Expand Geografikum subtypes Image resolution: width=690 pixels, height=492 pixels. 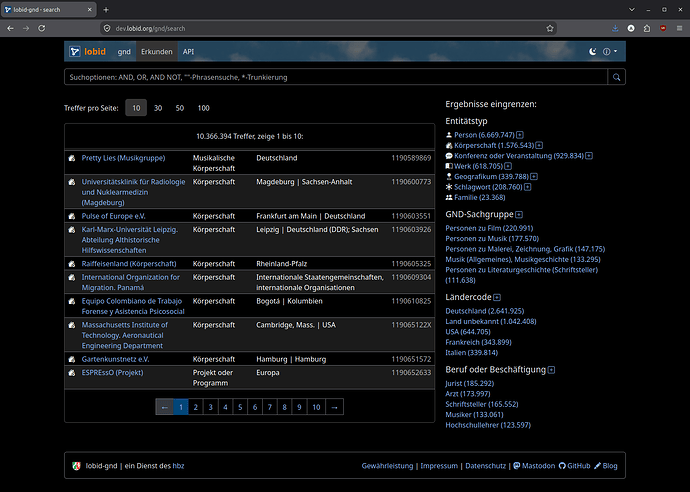(x=534, y=176)
